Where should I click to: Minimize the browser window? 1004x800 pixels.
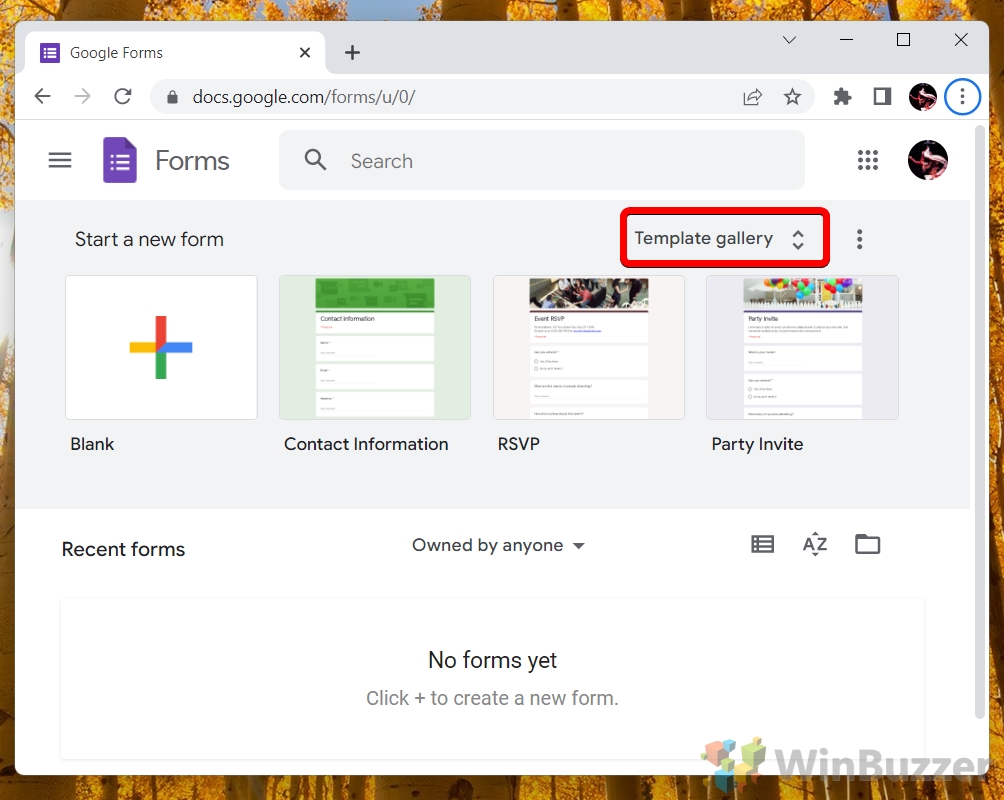coord(846,40)
